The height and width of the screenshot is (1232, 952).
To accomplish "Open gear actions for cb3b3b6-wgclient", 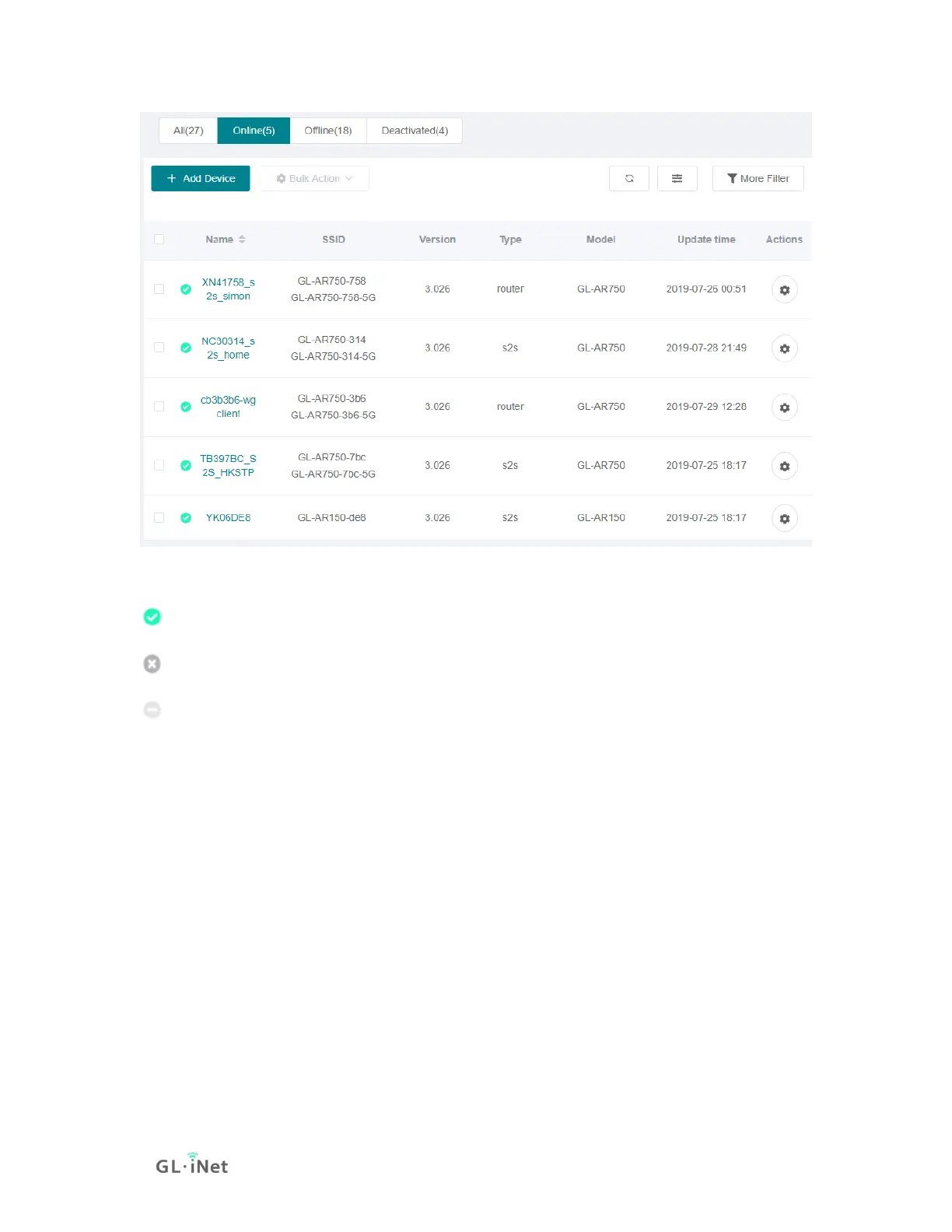I will 784,408.
